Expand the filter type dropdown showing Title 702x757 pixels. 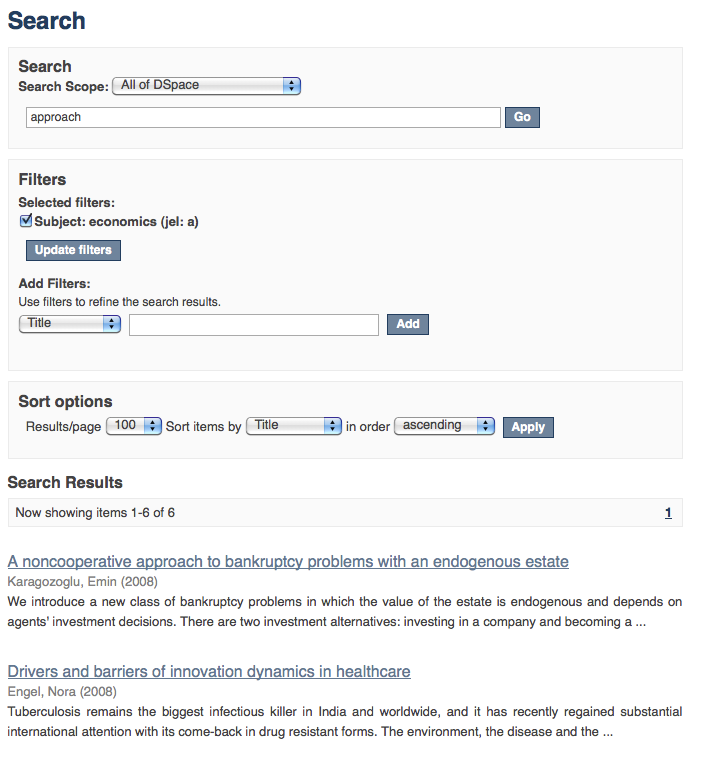coord(70,324)
